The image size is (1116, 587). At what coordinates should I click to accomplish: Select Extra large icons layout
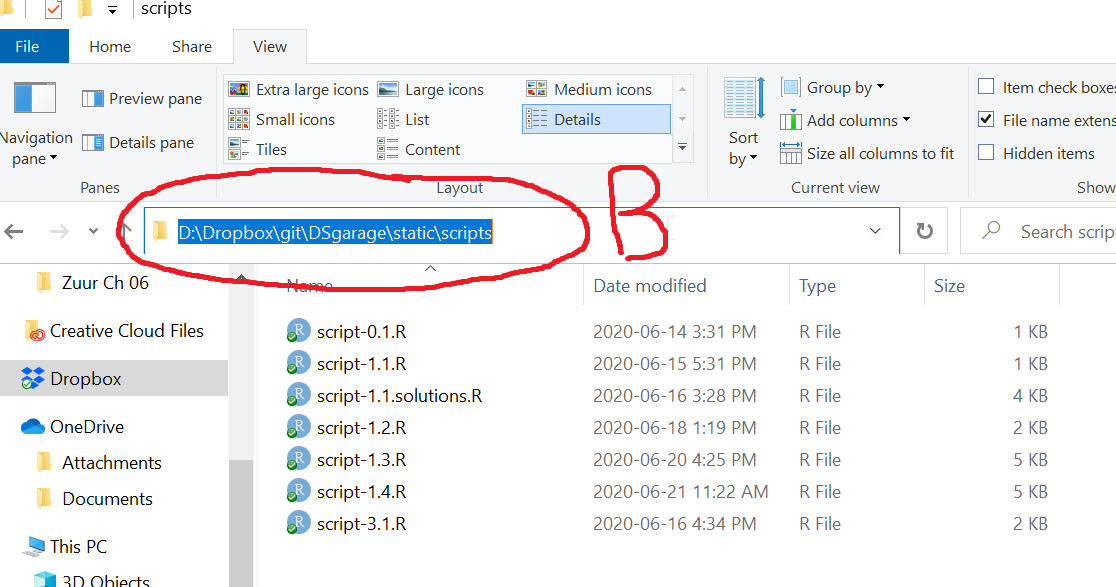pos(298,90)
